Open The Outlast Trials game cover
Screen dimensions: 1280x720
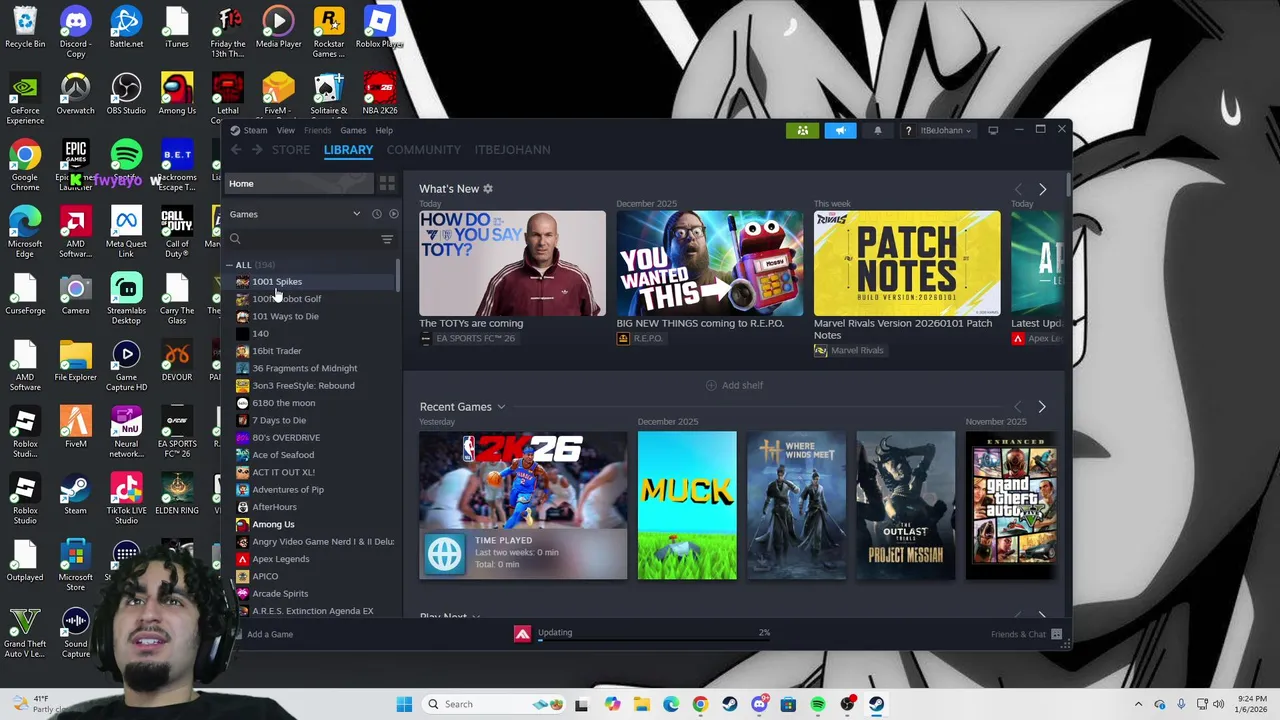(906, 505)
